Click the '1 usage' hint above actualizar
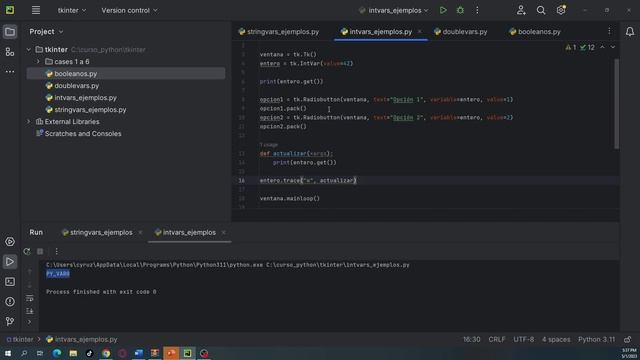Screen dimensions: 640x360 point(269,145)
